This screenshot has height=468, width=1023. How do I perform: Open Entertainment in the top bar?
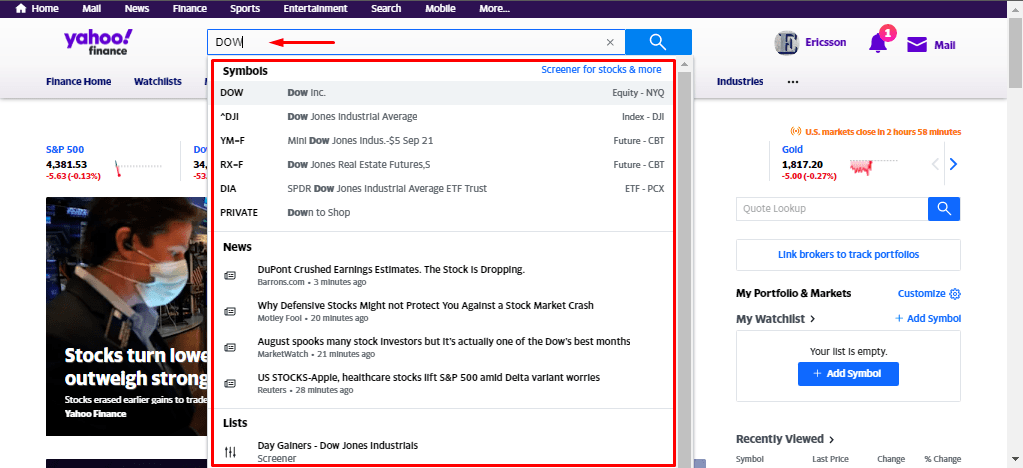coord(315,8)
